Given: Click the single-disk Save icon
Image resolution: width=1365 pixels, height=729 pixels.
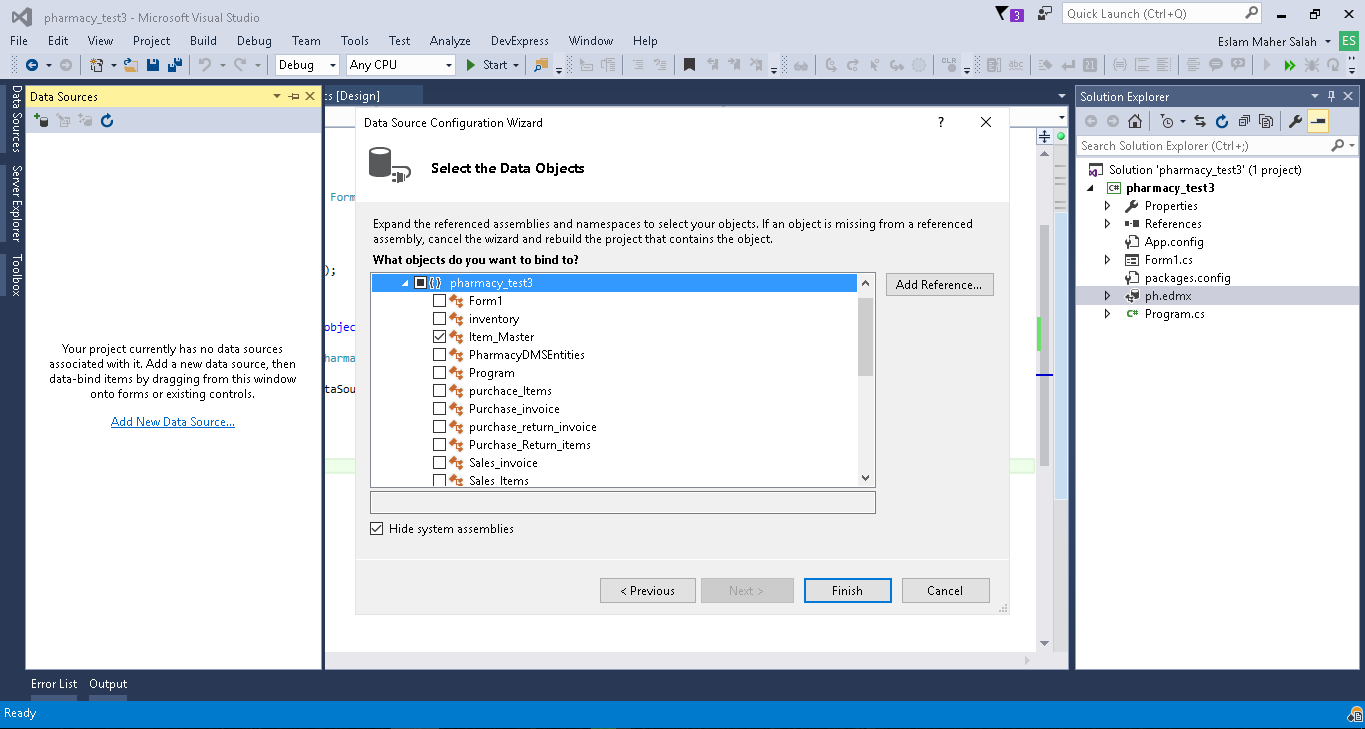Looking at the screenshot, I should pos(153,65).
